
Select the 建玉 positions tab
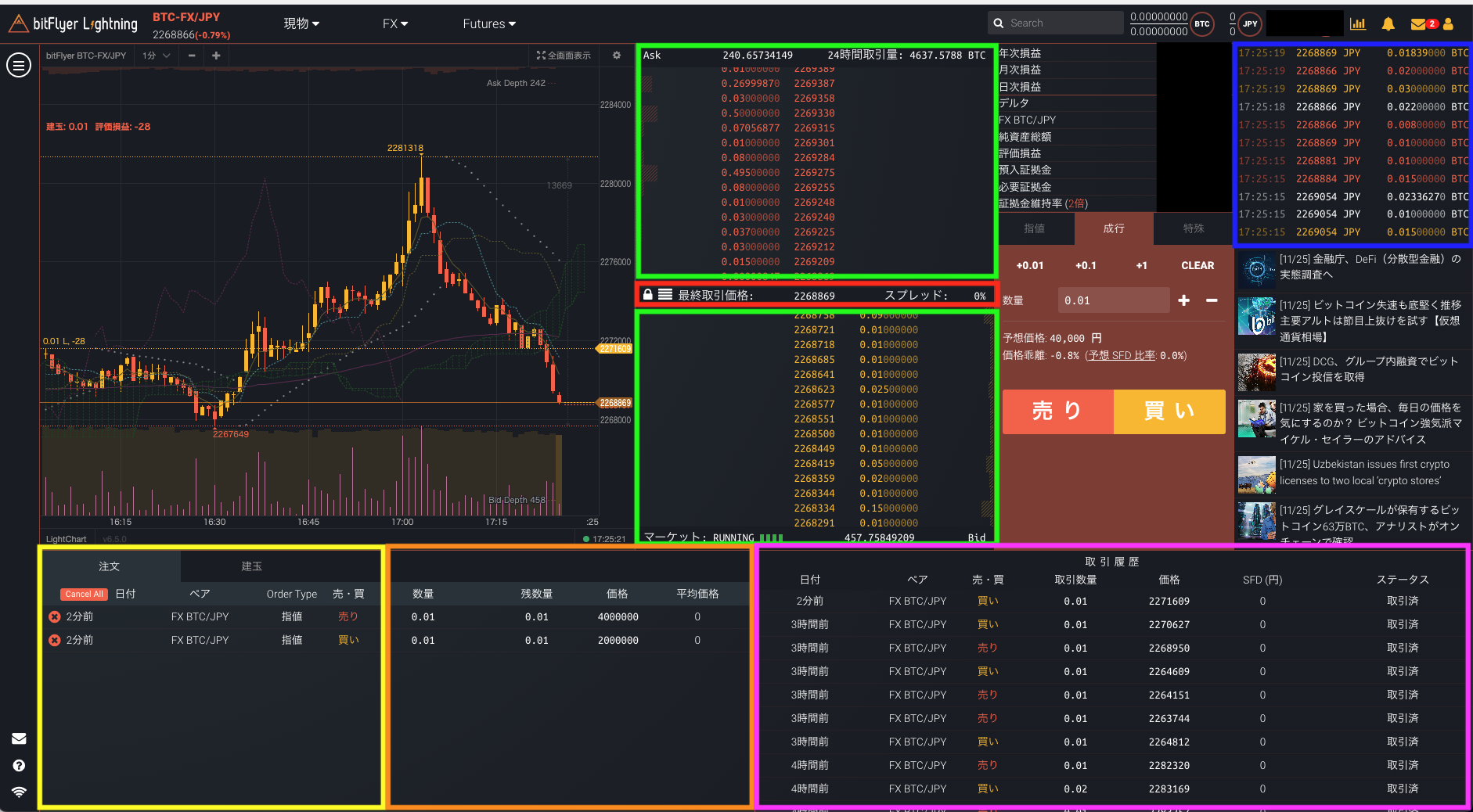point(252,566)
